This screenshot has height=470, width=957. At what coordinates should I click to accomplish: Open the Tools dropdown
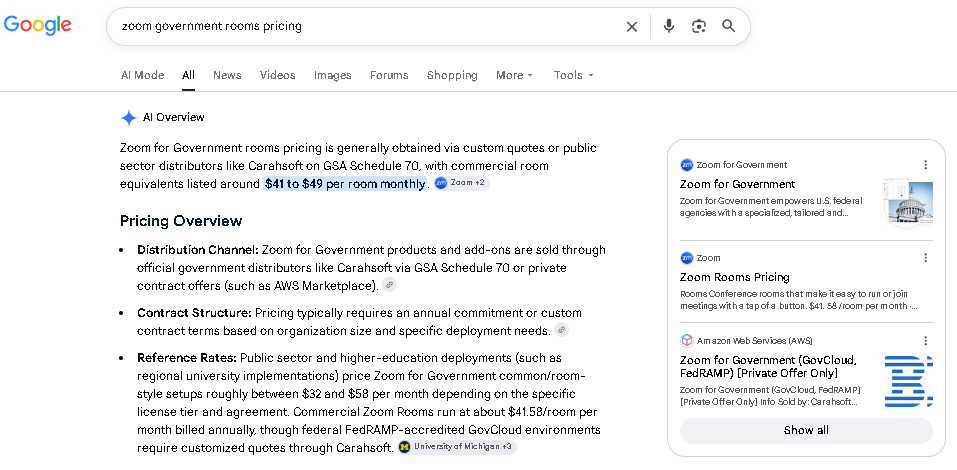coord(573,75)
